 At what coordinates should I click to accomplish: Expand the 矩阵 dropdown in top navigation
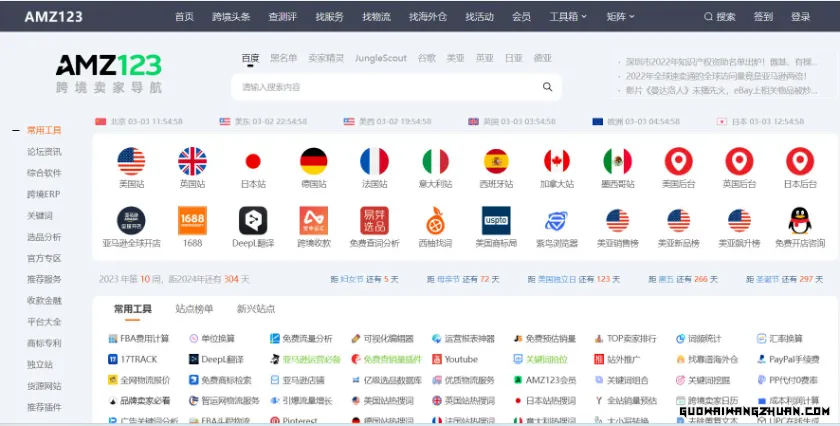620,17
